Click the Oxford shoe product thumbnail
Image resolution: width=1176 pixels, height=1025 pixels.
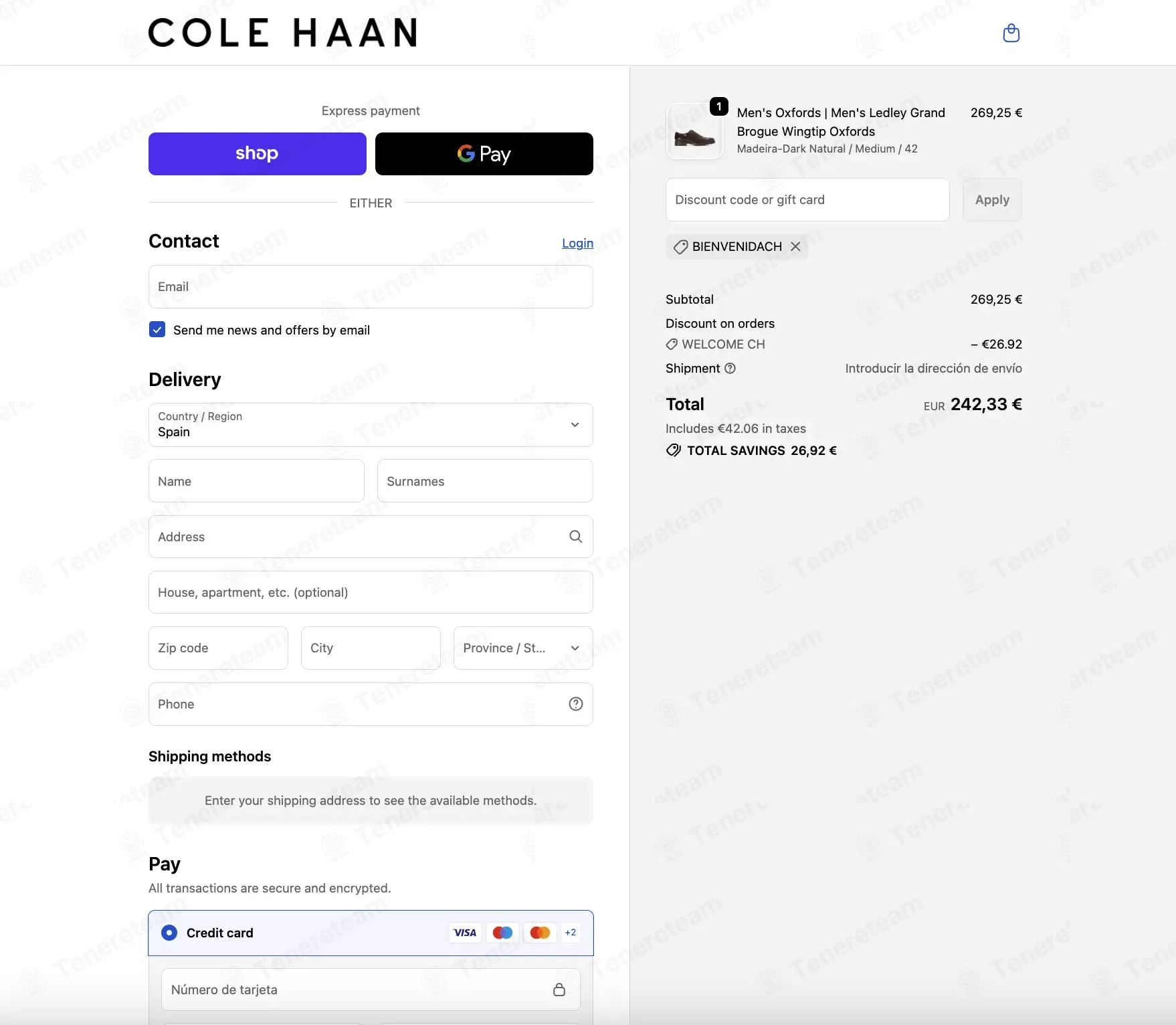[695, 131]
